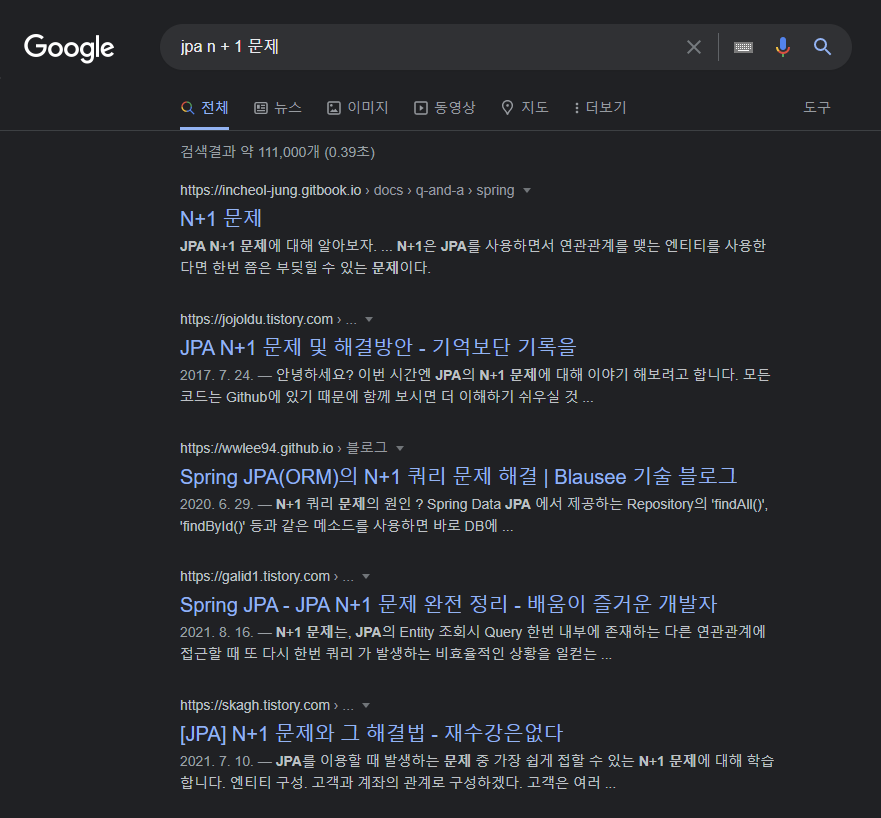Image resolution: width=881 pixels, height=818 pixels.
Task: Click the snippet dated 2021. 7. 10.
Action: tap(477, 771)
